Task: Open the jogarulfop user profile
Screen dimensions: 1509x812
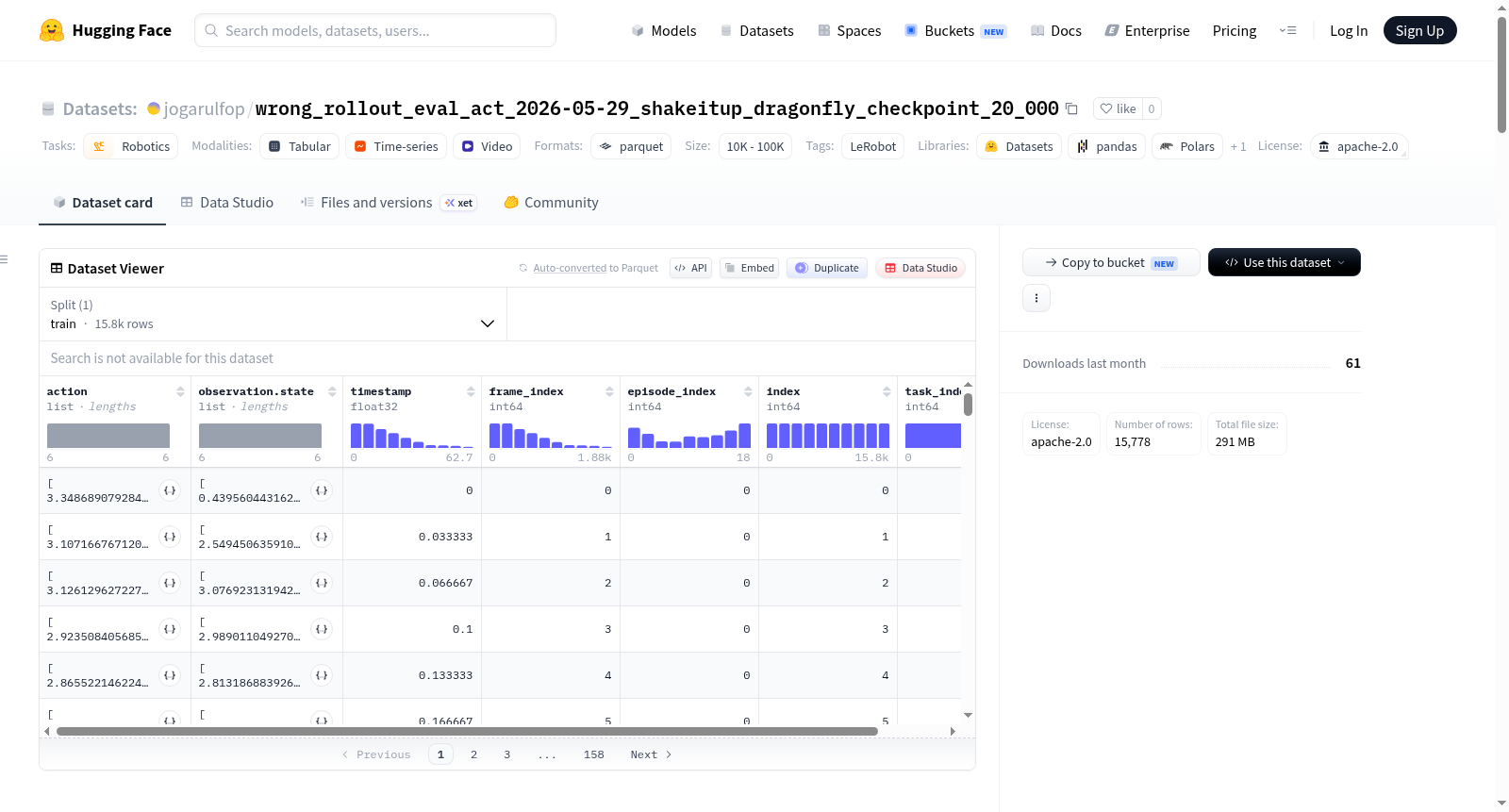Action: click(x=204, y=108)
